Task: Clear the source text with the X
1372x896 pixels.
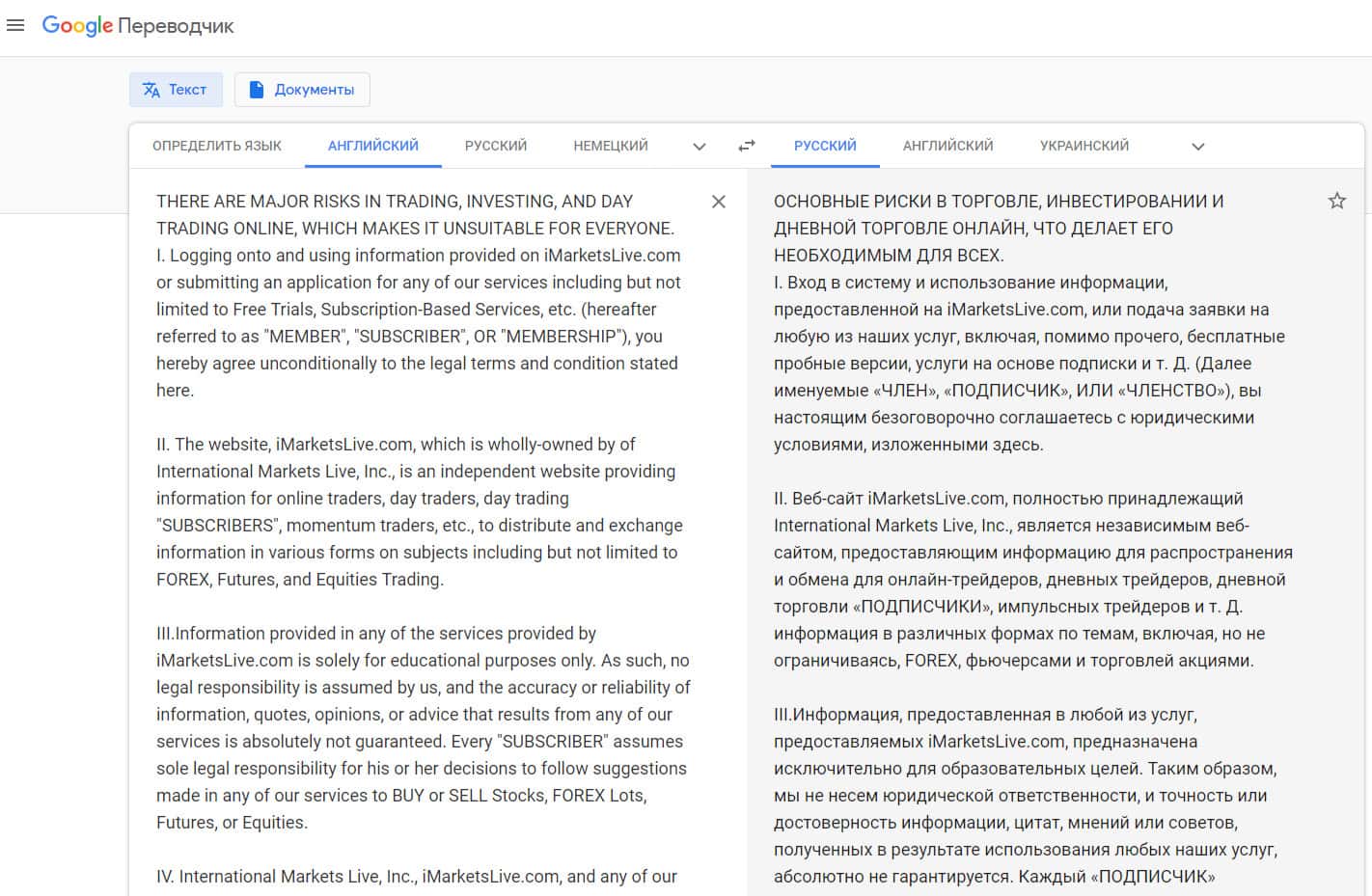Action: [x=719, y=202]
